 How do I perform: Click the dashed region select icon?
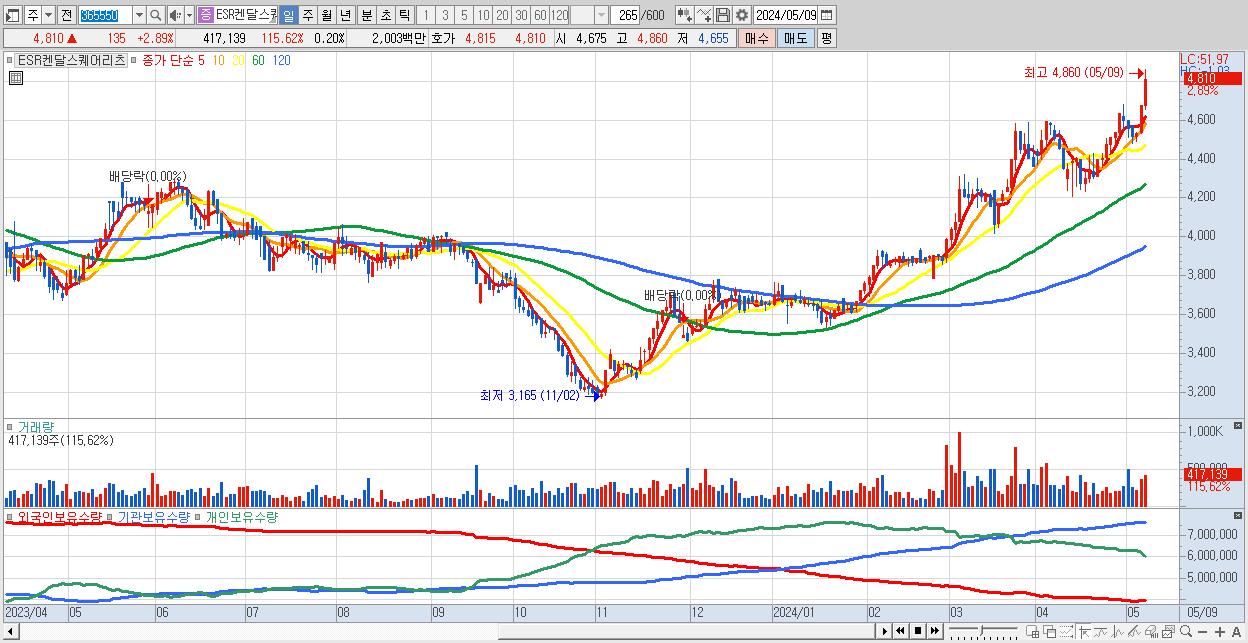click(x=1066, y=631)
